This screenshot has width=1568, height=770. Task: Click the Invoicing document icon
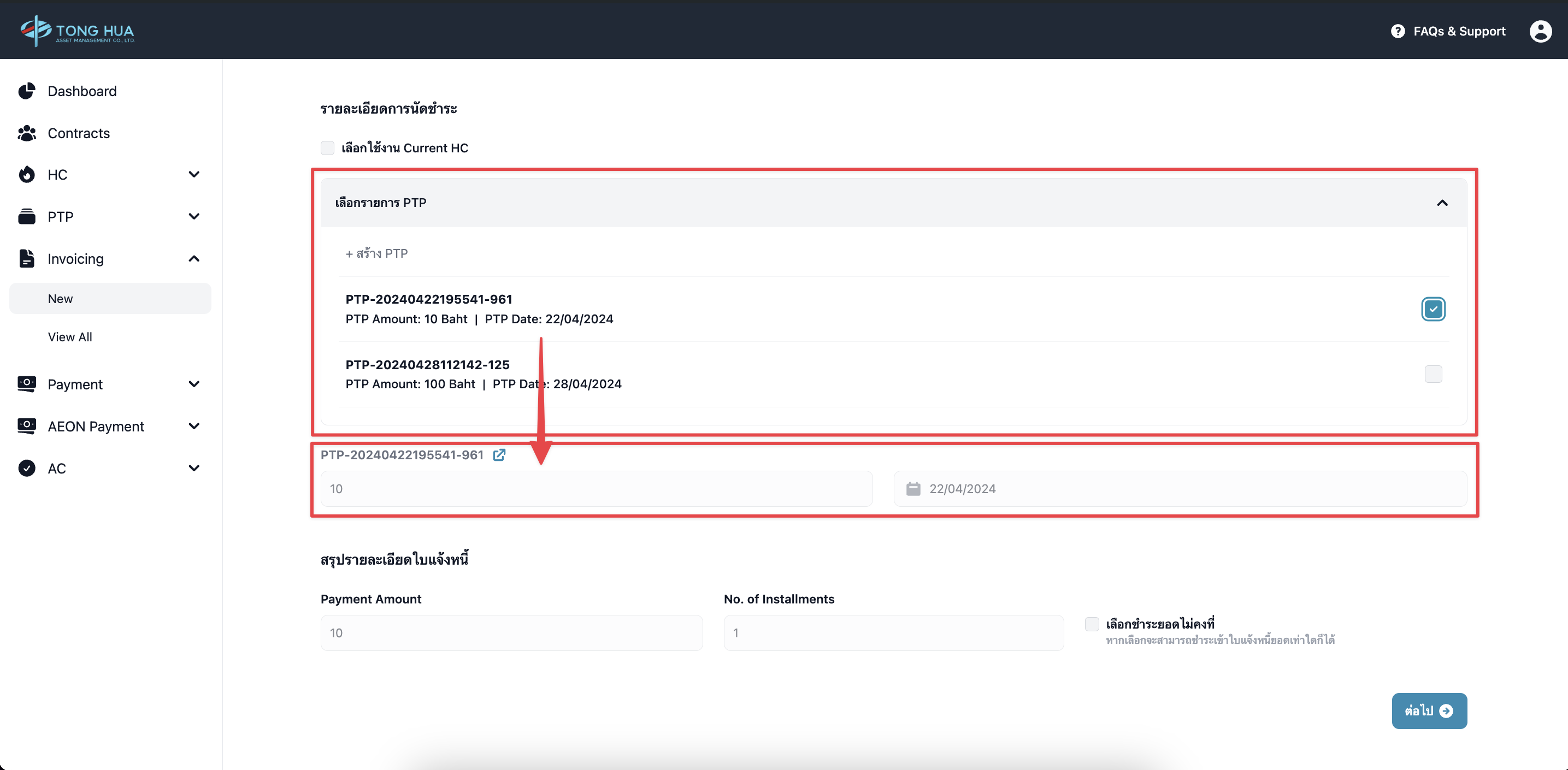(x=27, y=258)
